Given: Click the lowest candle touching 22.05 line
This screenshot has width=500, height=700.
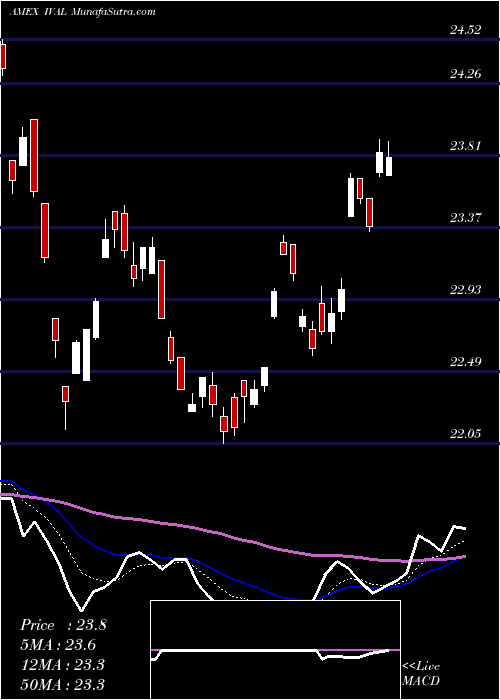Looking at the screenshot, I should point(224,425).
